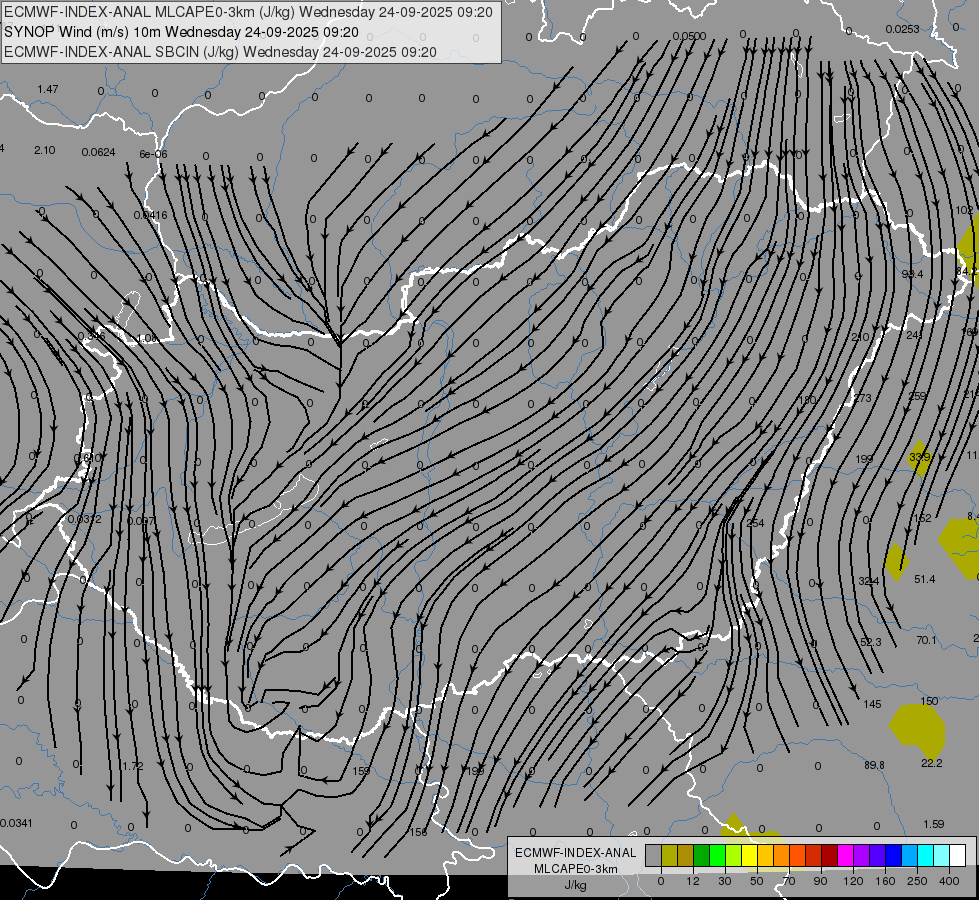This screenshot has height=900, width=979.
Task: Click the J/kg unit label in legend
Action: pos(576,885)
